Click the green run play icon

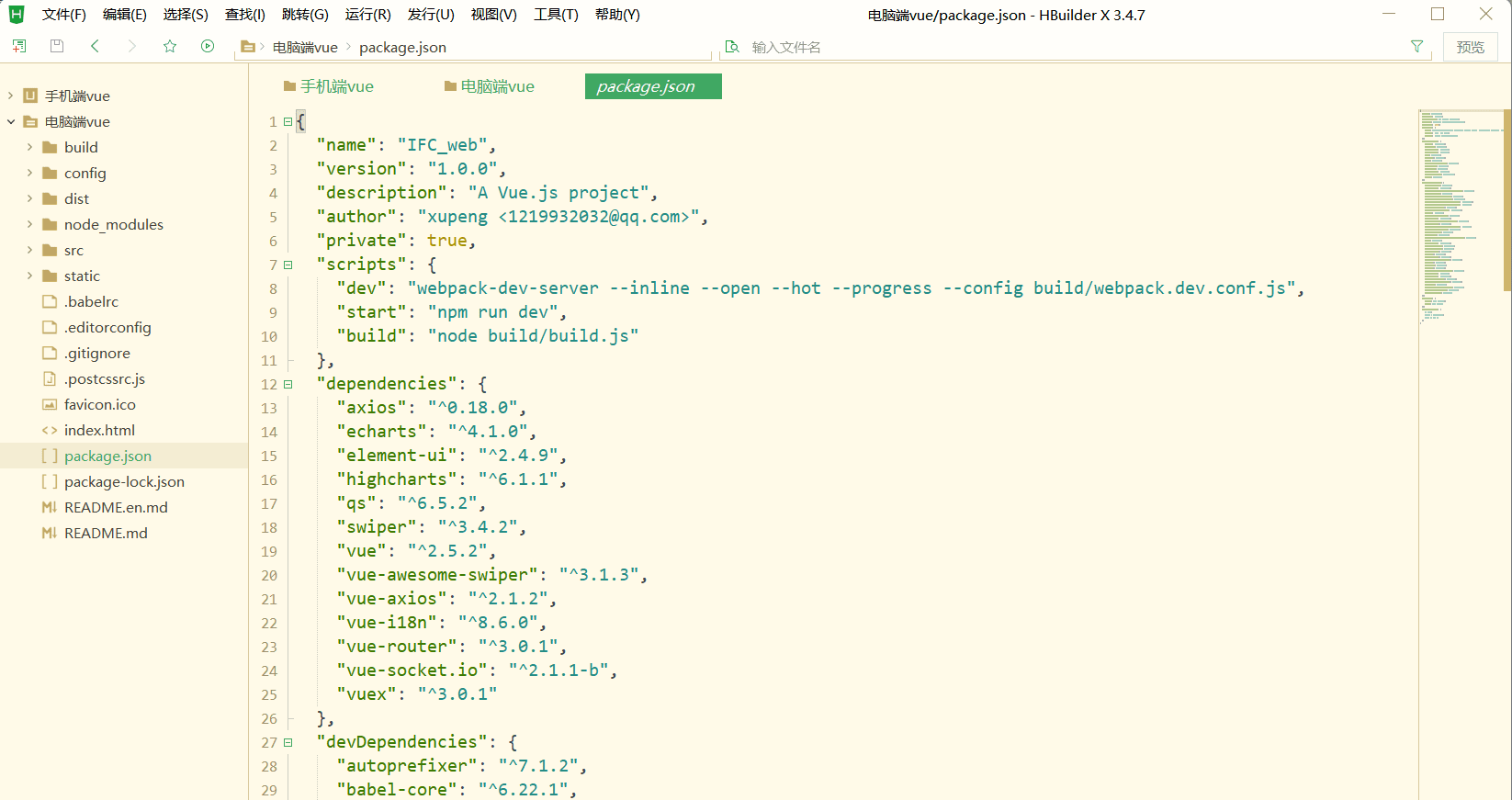(x=208, y=46)
